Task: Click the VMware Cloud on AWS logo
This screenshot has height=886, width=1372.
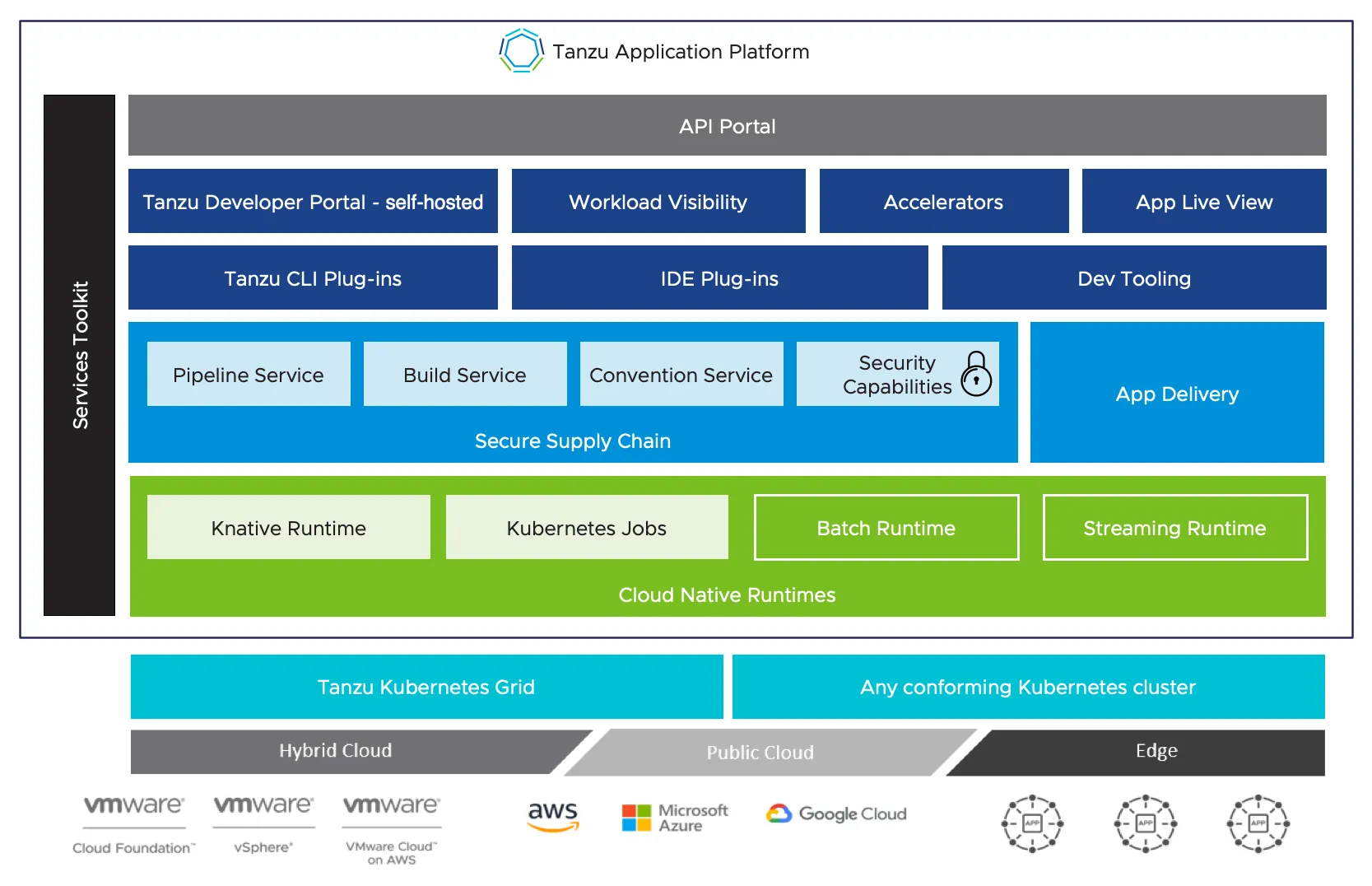Action: coord(392,829)
